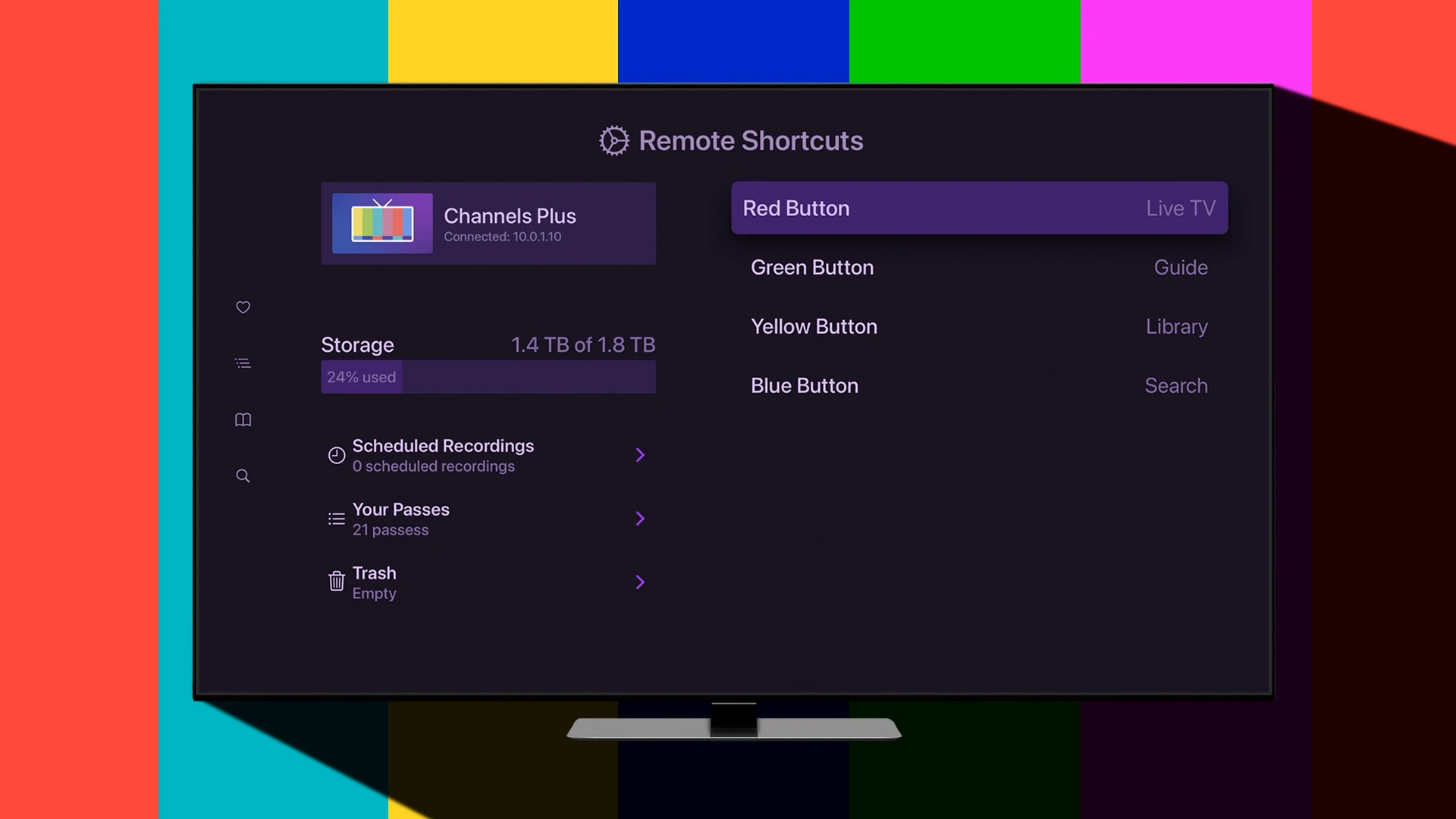
Task: Open Your Passes using the arrow chevron
Action: coord(641,518)
